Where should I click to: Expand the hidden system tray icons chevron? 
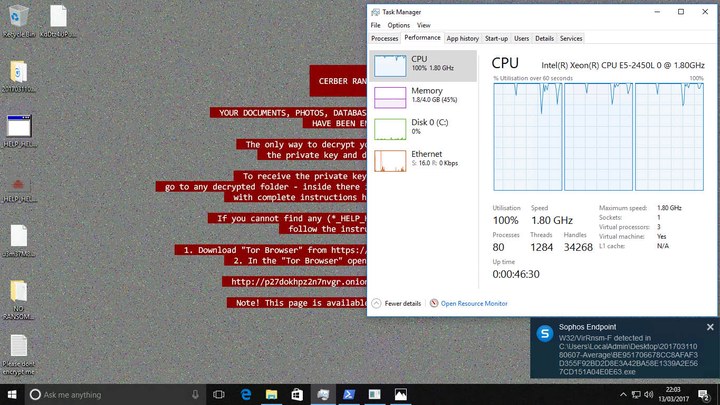pos(623,394)
